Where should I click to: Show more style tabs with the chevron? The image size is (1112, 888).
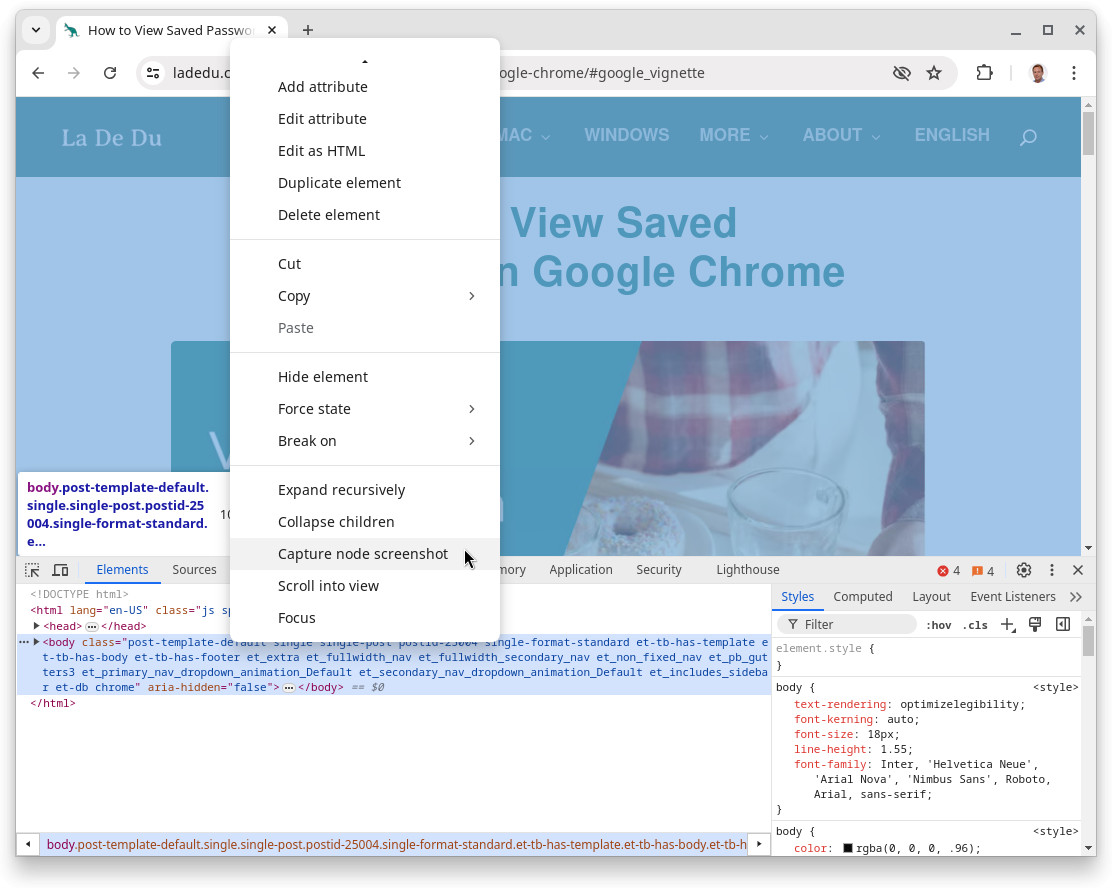coord(1076,597)
